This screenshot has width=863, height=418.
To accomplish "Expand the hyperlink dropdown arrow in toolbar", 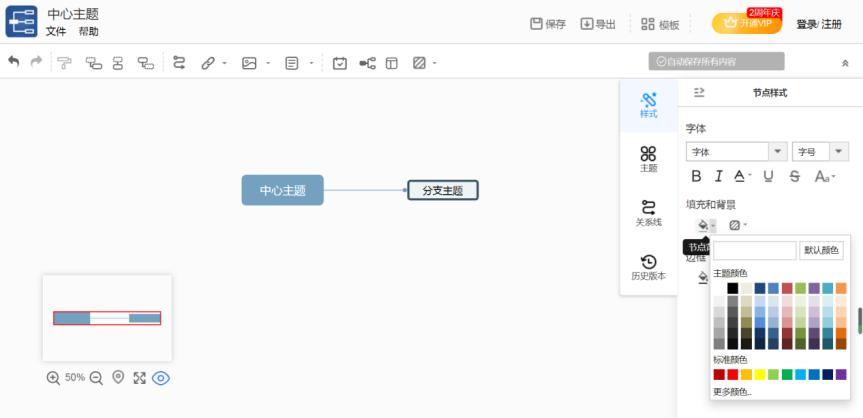I will 225,63.
